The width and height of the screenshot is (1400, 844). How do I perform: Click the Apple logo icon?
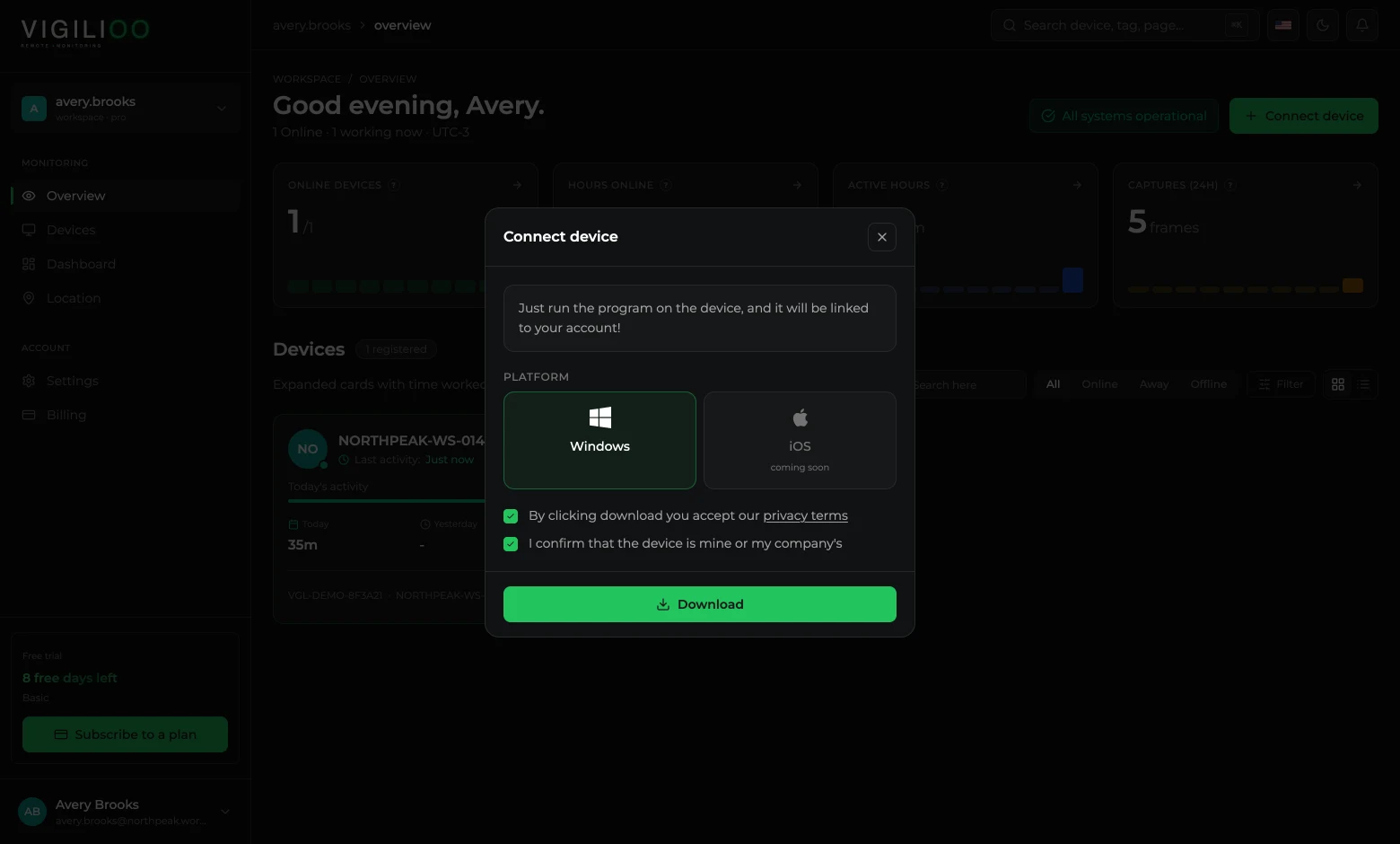[800, 418]
